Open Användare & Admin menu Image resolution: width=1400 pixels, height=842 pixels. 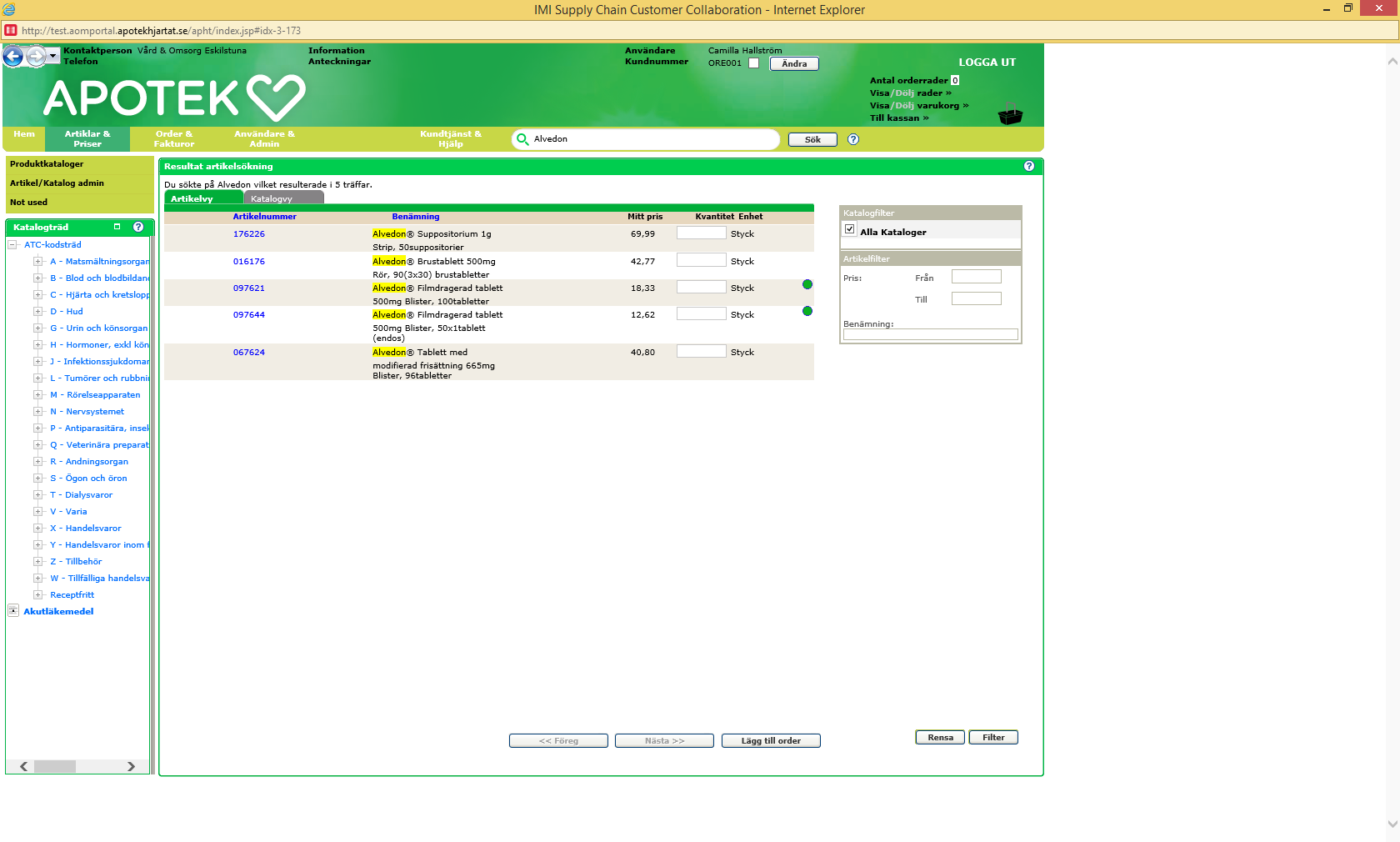[264, 139]
